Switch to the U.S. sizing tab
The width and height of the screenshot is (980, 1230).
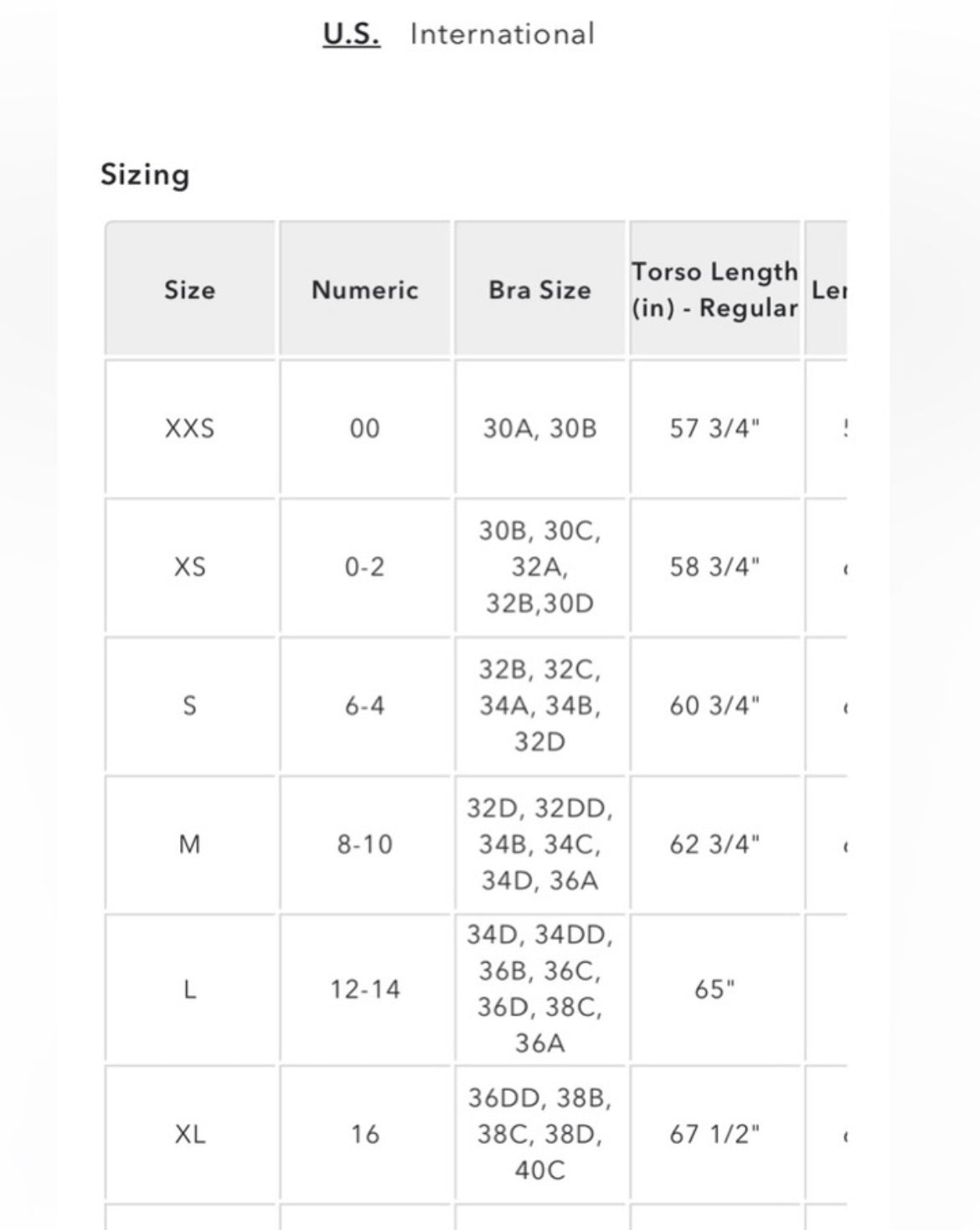point(351,34)
